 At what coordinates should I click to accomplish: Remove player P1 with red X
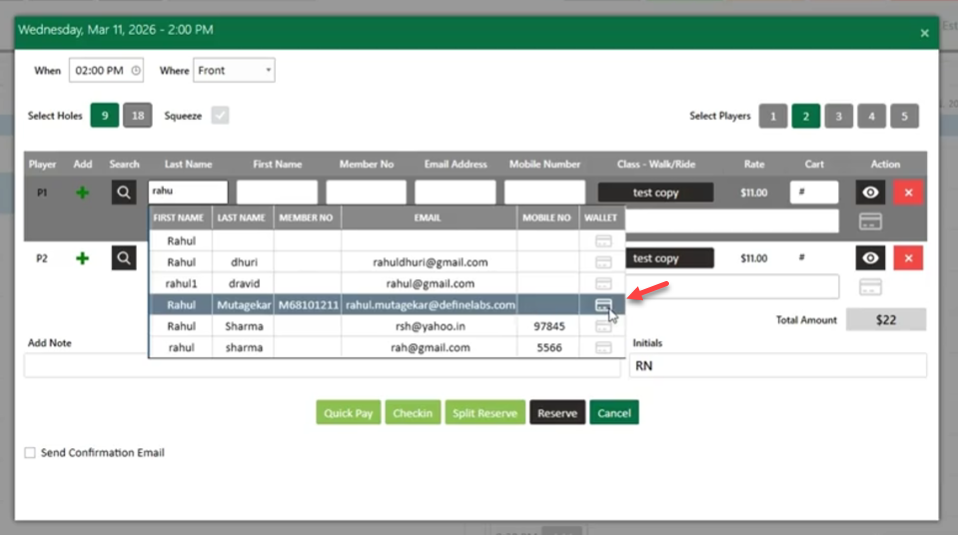(908, 192)
